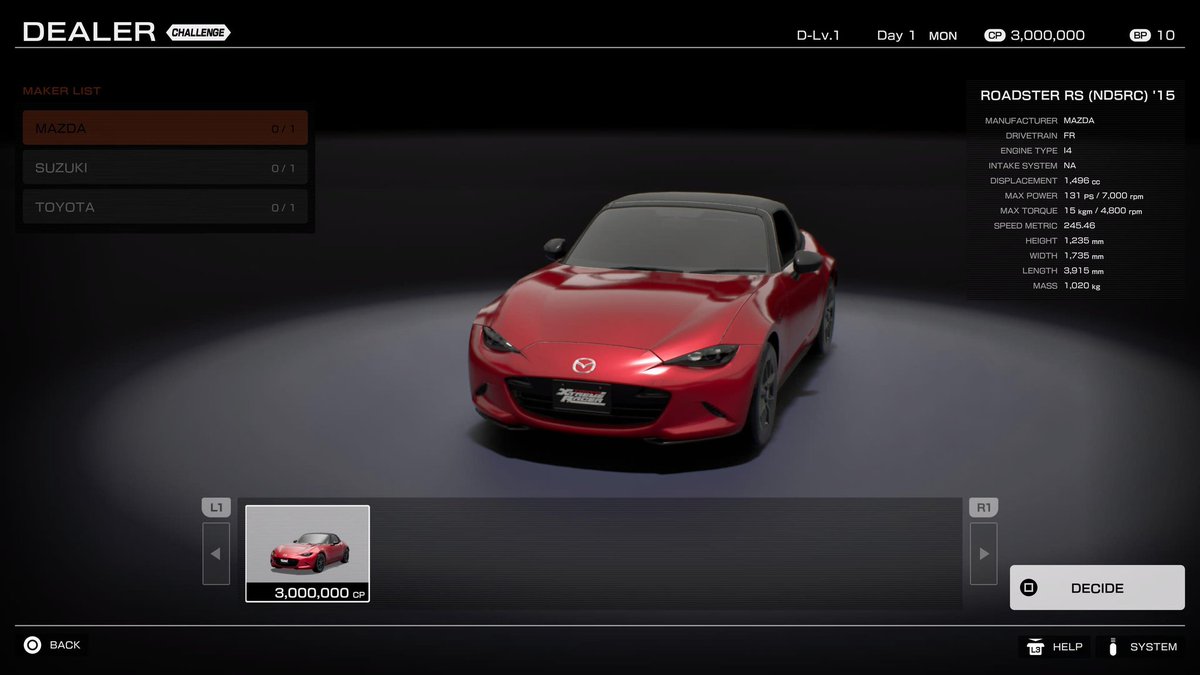Click the D-Lv.1 level indicator
Viewport: 1200px width, 675px height.
point(818,35)
